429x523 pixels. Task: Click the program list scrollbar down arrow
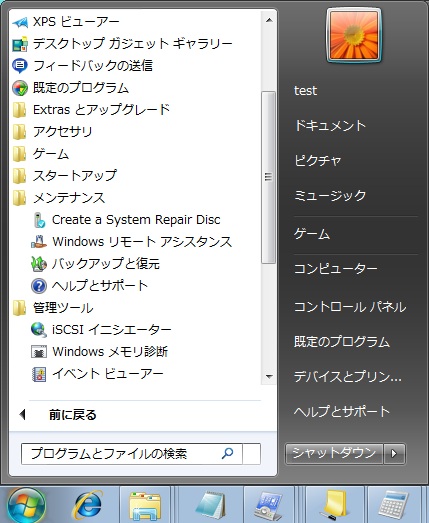[x=269, y=377]
